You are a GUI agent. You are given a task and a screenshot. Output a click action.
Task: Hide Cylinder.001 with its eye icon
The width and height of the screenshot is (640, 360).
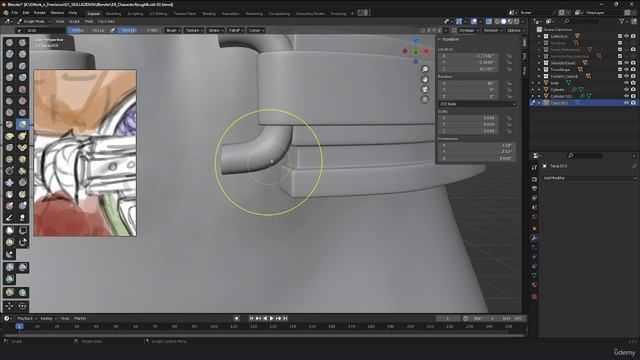626,96
